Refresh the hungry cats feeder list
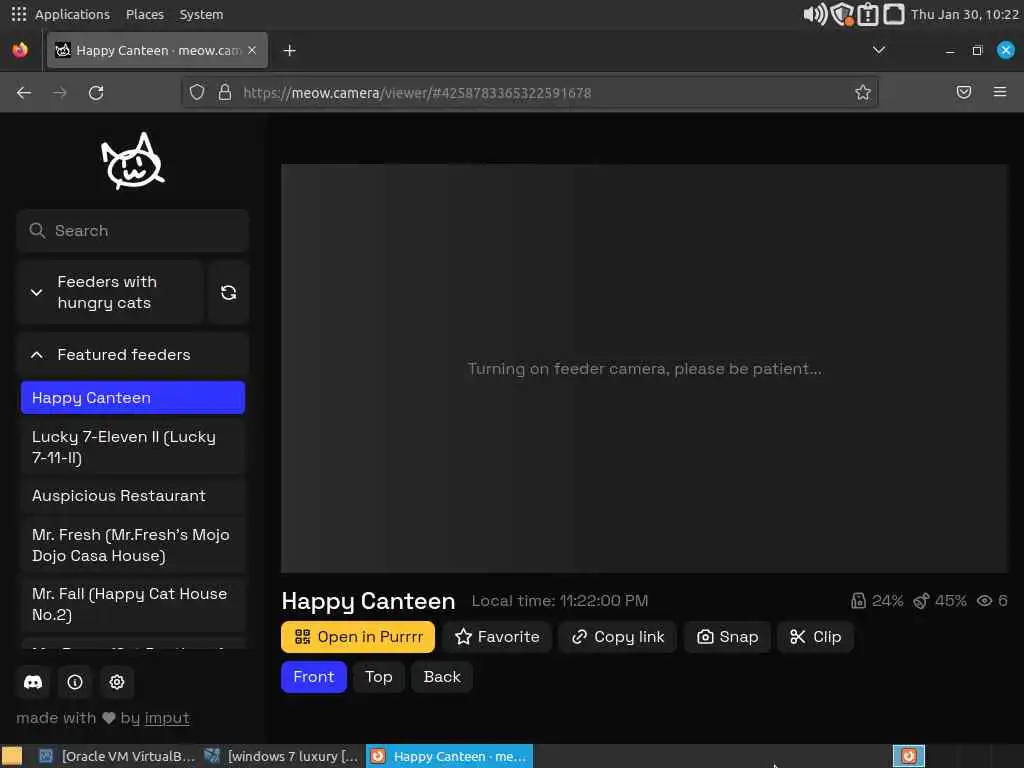Screen dimensions: 1024x768 [x=229, y=293]
